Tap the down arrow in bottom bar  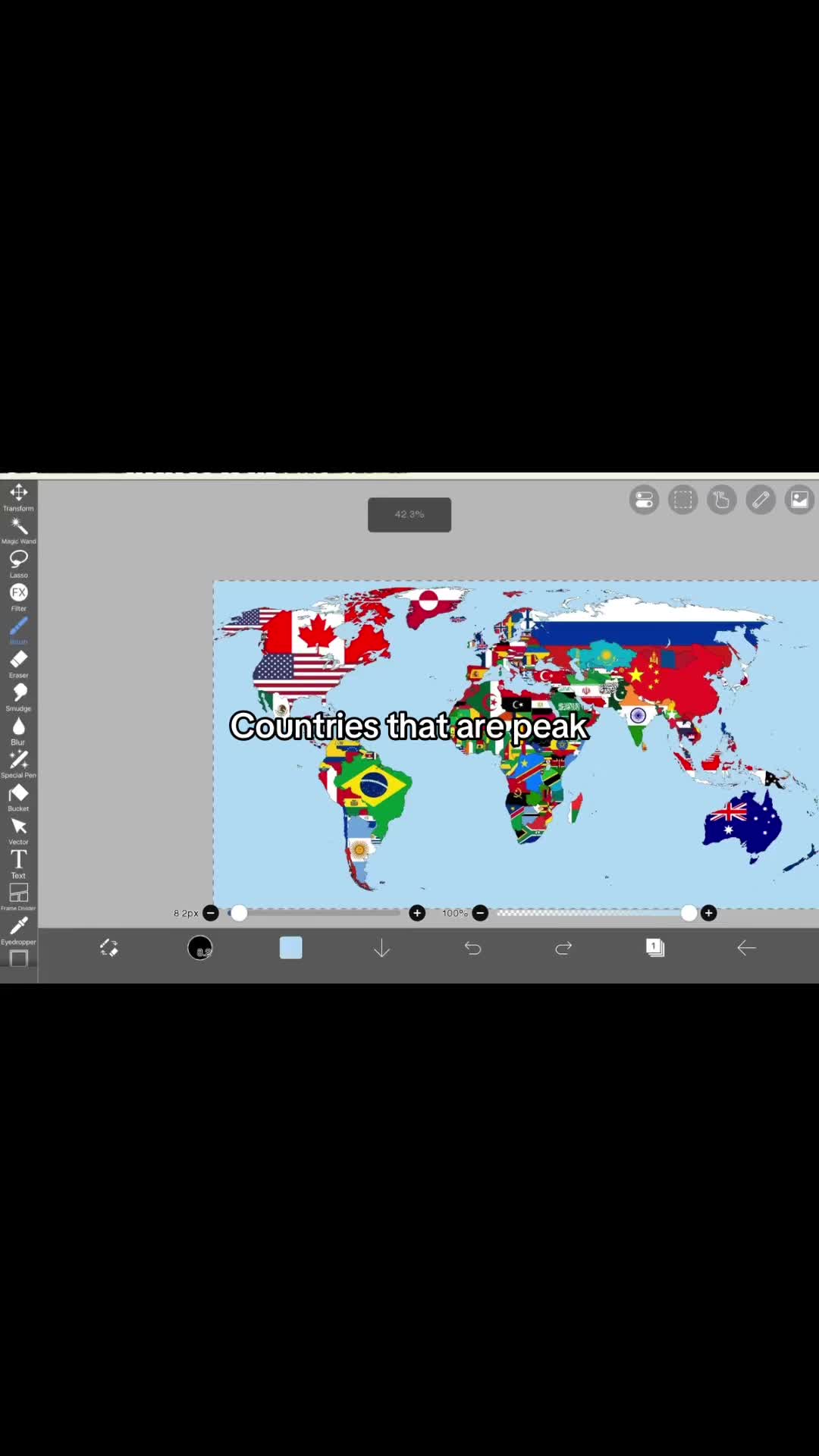click(x=382, y=948)
